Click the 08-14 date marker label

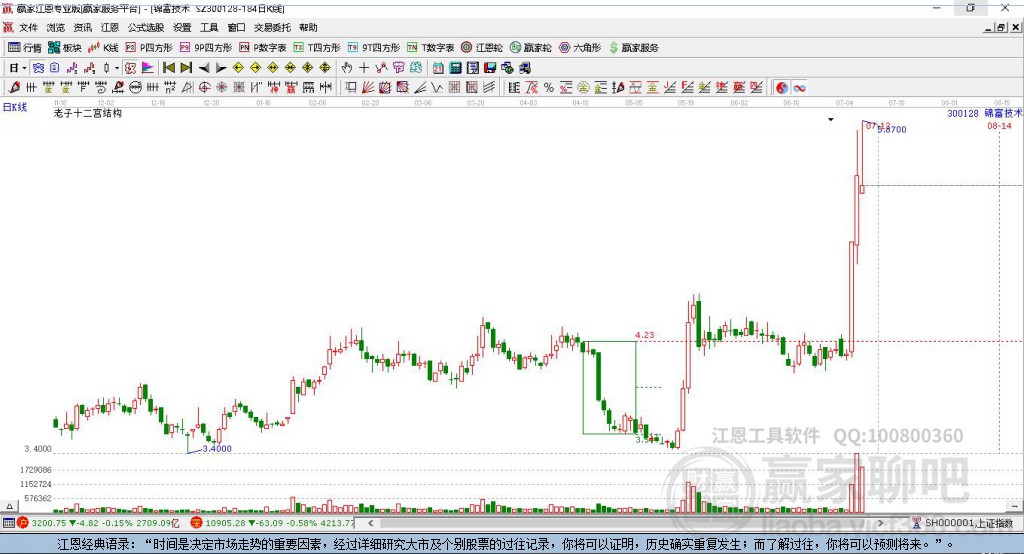coord(999,125)
